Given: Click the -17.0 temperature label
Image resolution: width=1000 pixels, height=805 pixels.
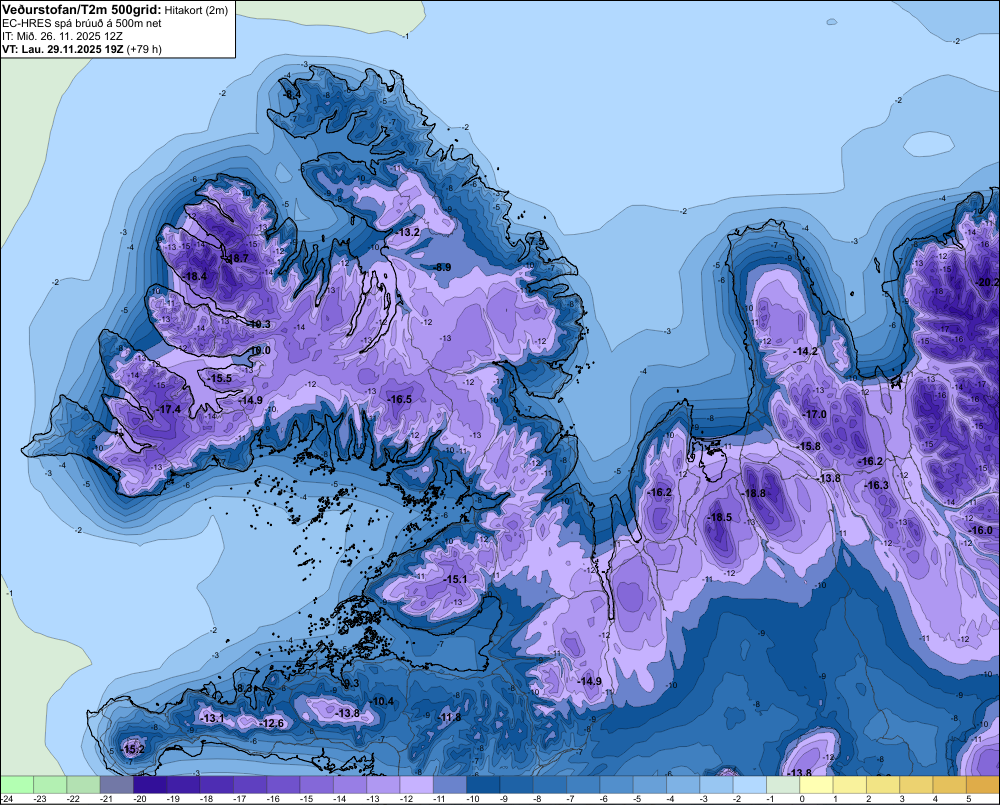Looking at the screenshot, I should (814, 415).
